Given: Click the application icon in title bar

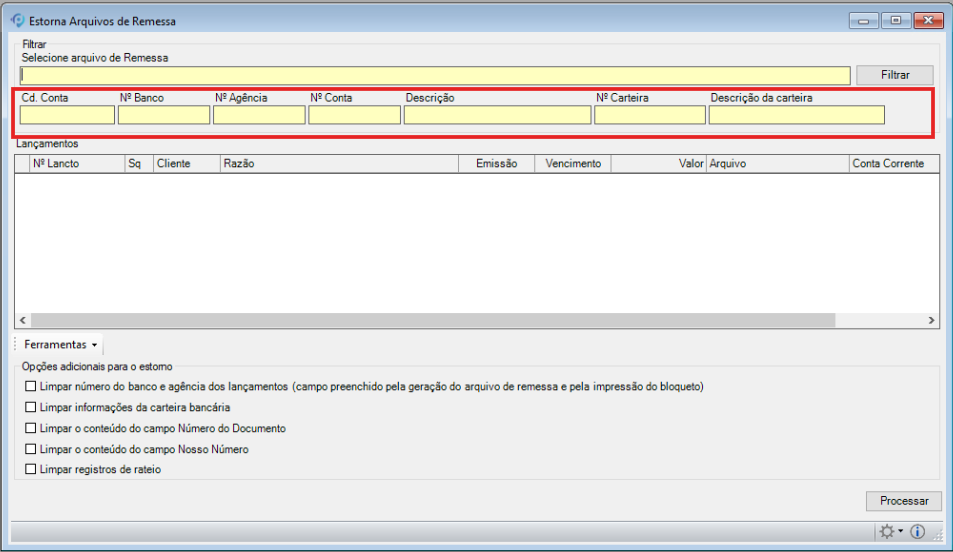Looking at the screenshot, I should click(17, 20).
